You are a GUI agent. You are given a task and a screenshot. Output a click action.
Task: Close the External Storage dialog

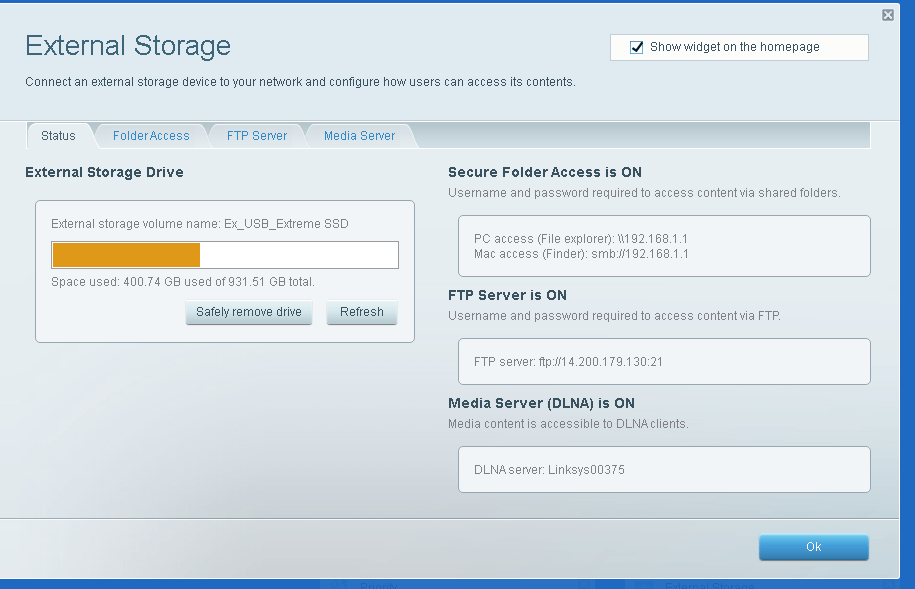887,14
